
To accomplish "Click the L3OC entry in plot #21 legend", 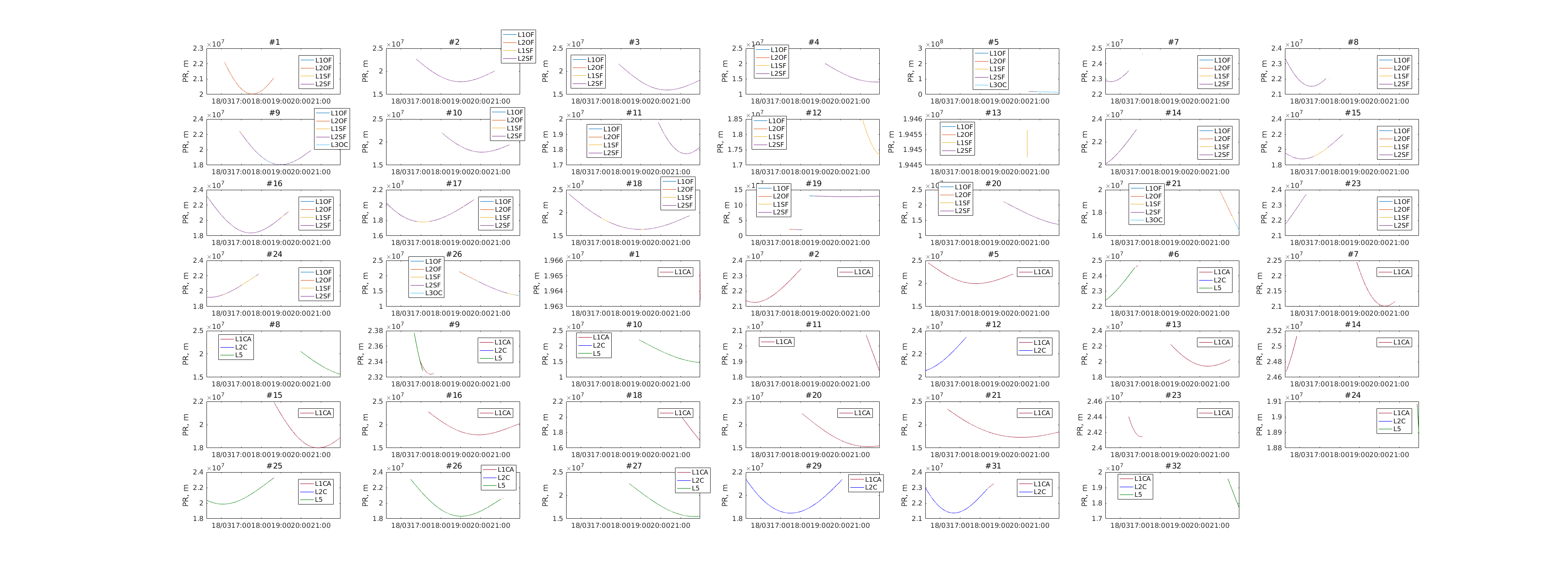I will tap(1154, 220).
